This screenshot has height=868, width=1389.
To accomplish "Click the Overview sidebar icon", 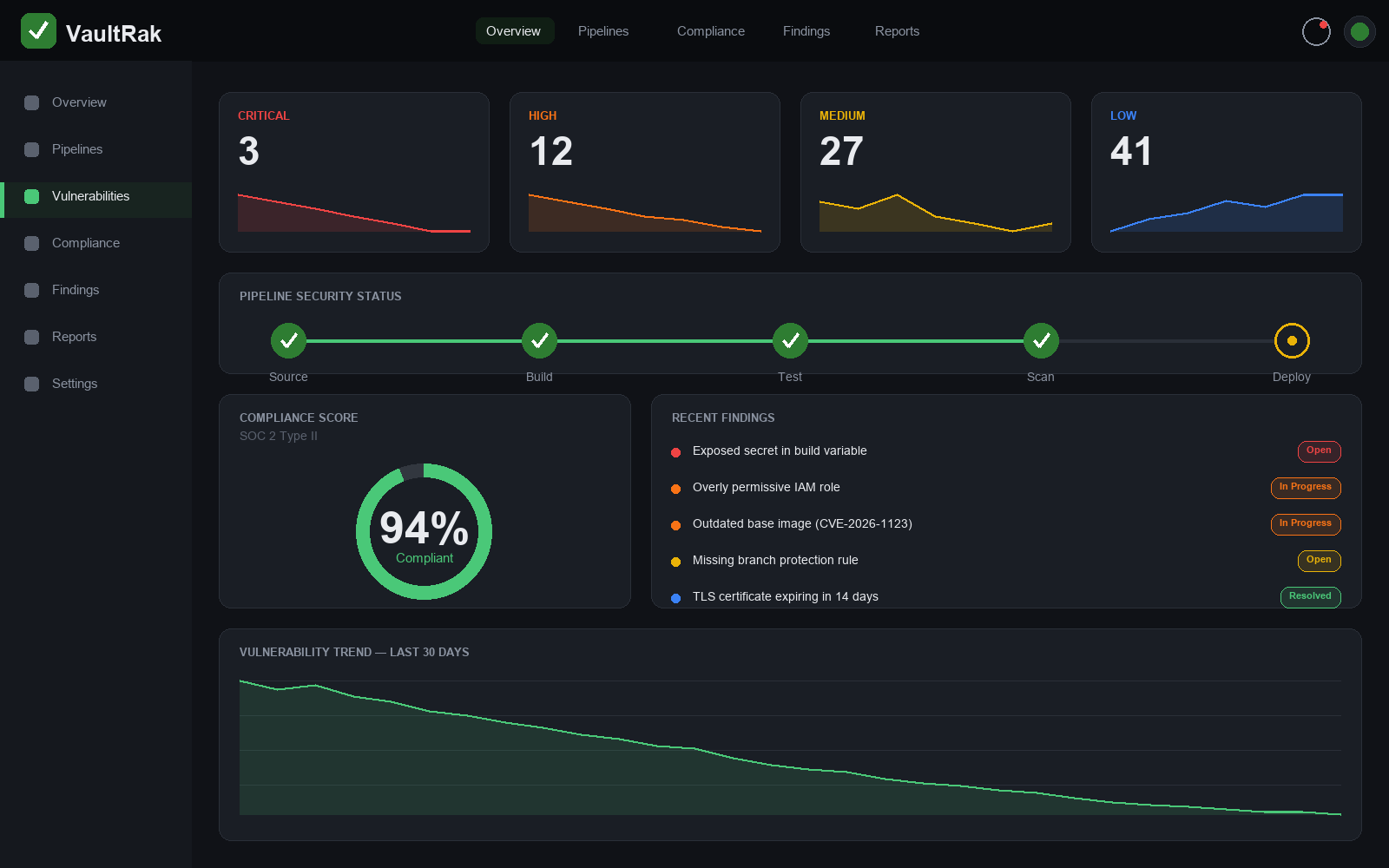I will pos(32,102).
